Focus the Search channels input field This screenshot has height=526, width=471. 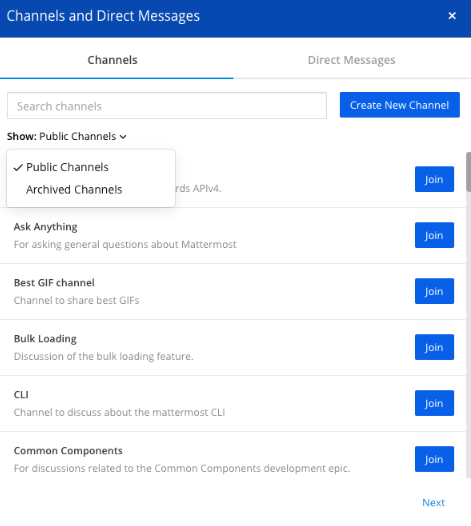[167, 106]
